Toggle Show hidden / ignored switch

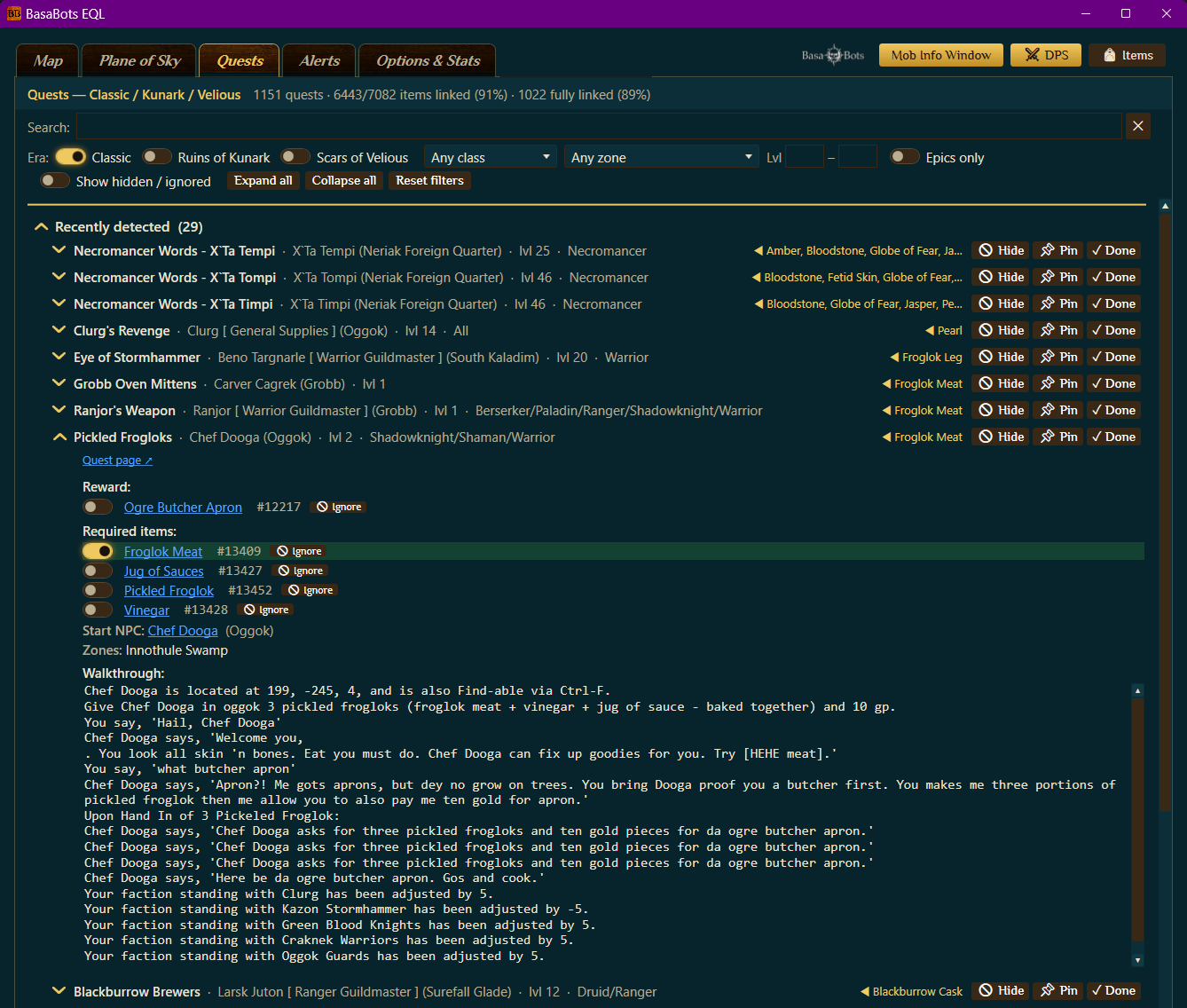coord(55,180)
